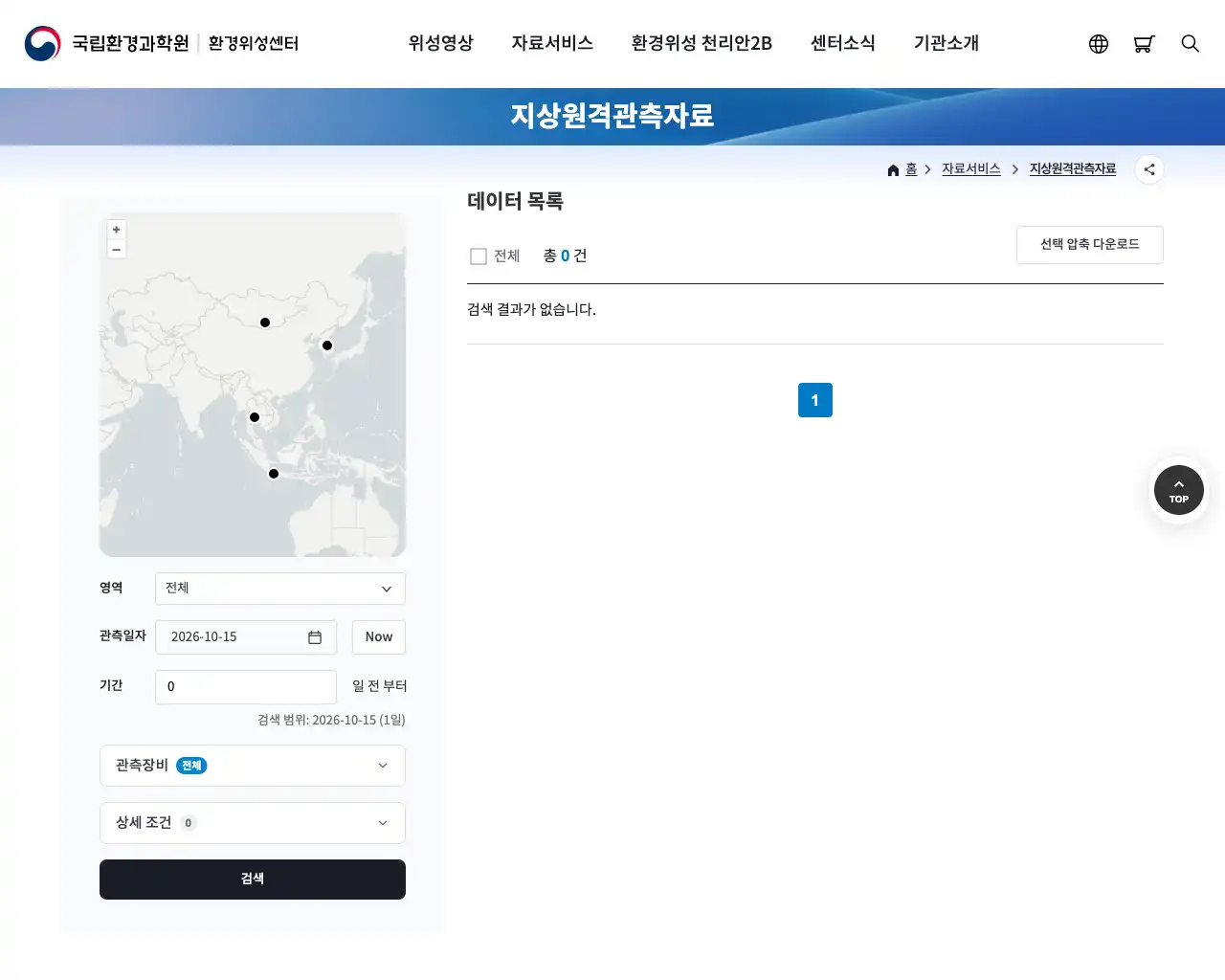
Task: Click the 국립환경과학원 logo emblem
Action: (x=42, y=43)
